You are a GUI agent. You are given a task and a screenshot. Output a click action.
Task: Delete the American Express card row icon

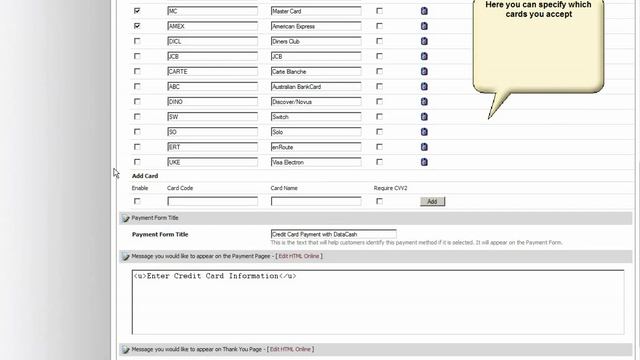click(x=424, y=26)
